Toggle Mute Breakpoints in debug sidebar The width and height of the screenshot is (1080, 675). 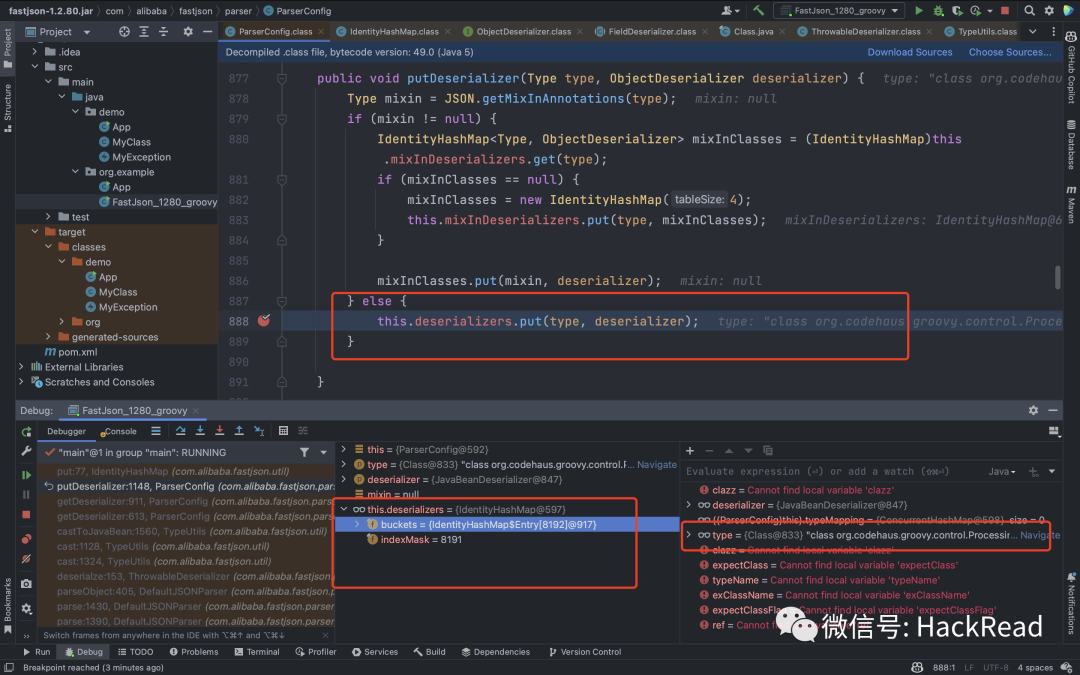tap(26, 560)
